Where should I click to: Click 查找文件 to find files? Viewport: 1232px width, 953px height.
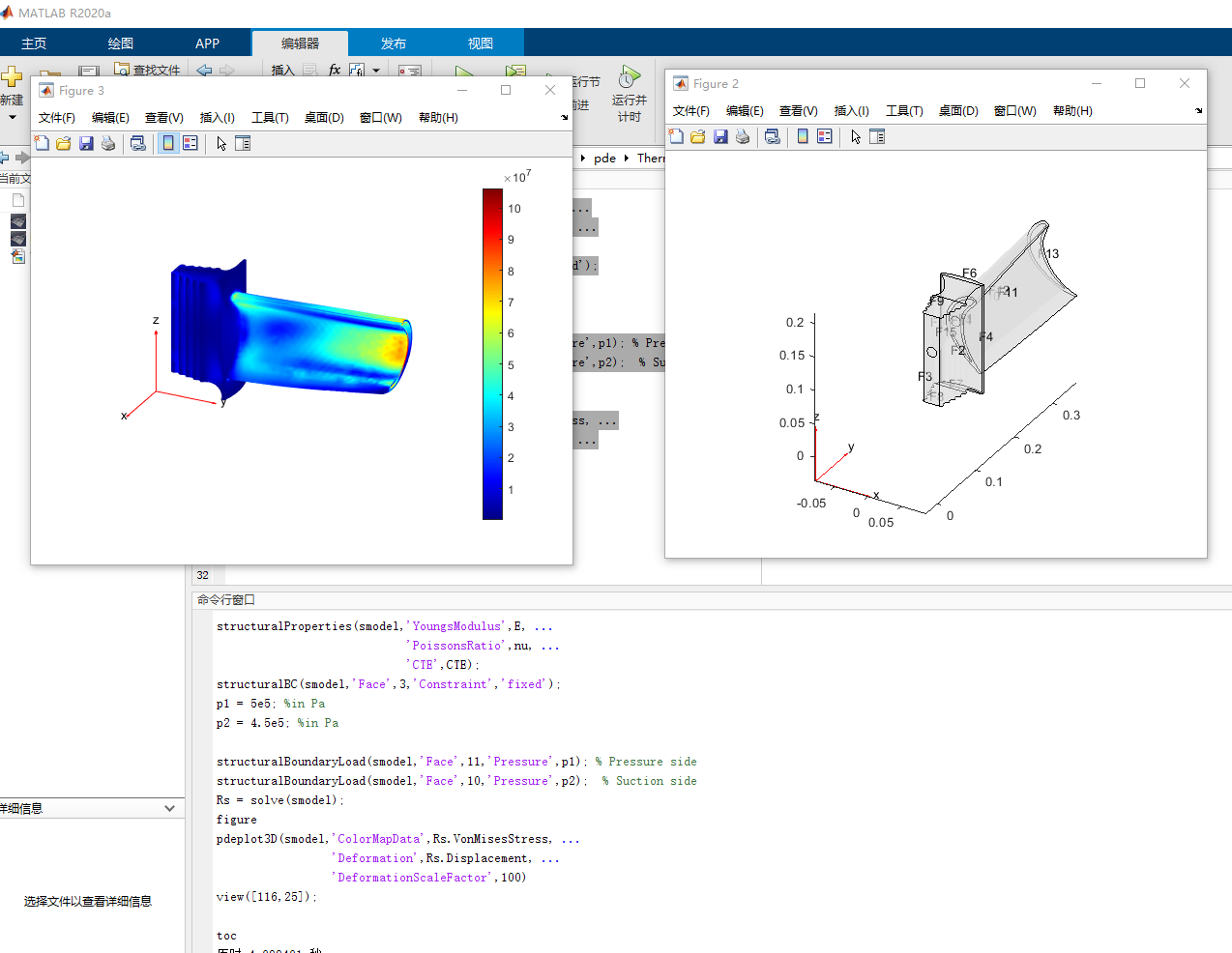point(149,70)
